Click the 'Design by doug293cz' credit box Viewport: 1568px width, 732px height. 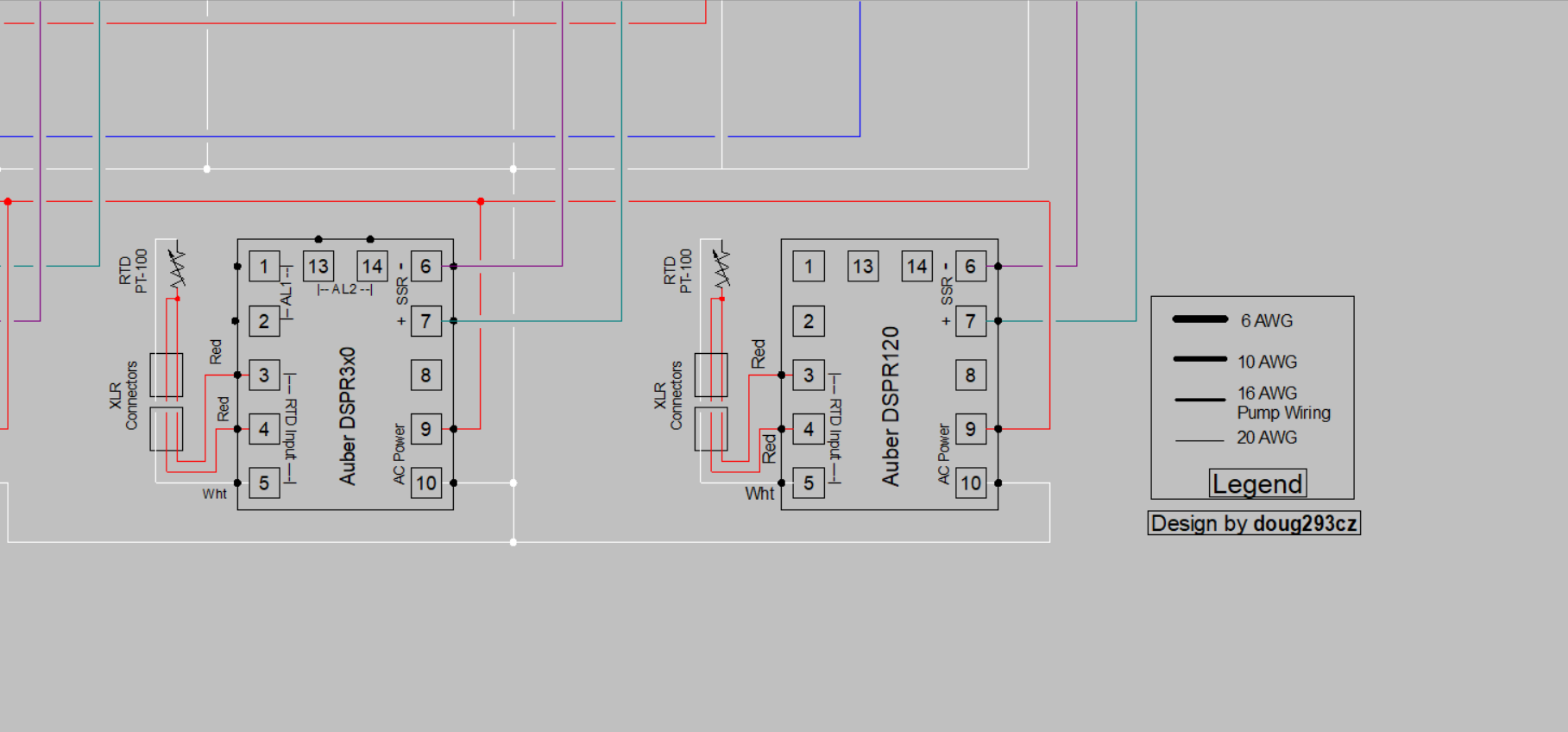point(1254,523)
